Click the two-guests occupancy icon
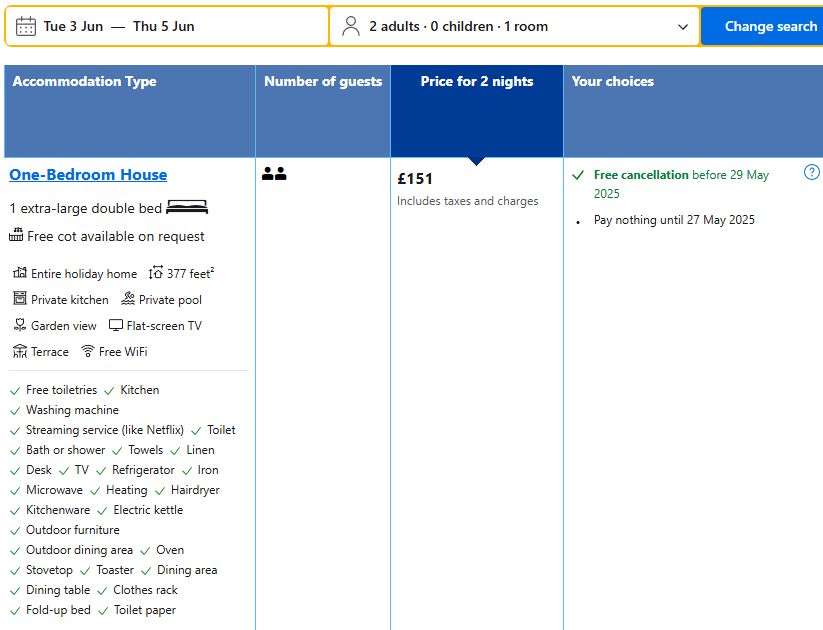Screen dimensions: 823x630 coord(274,174)
